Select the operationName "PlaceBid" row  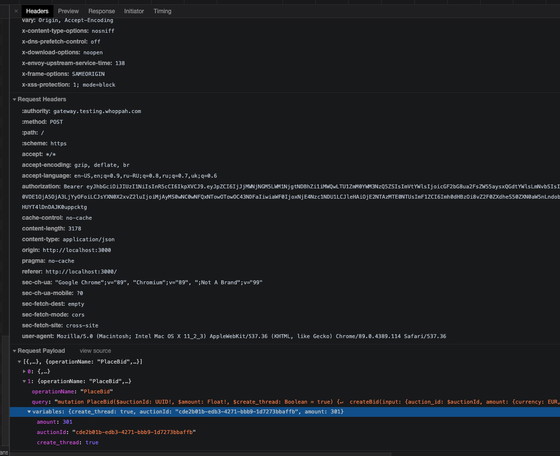click(x=72, y=391)
